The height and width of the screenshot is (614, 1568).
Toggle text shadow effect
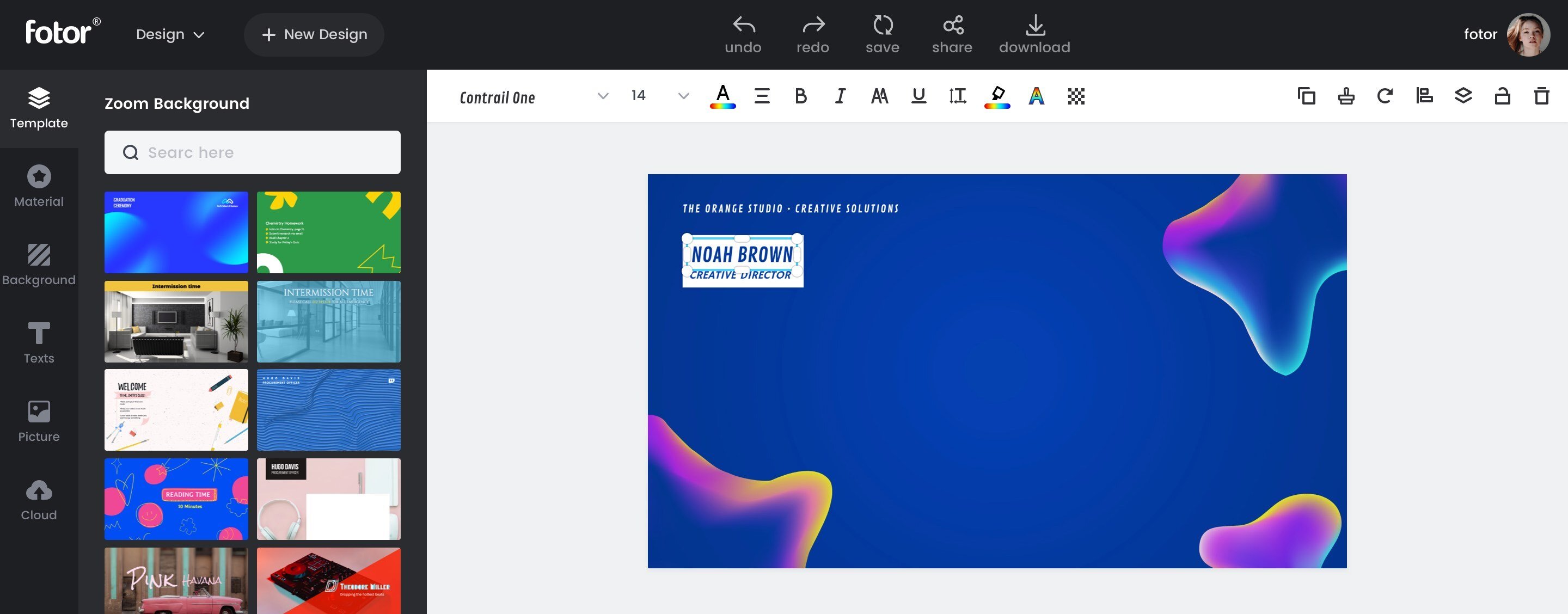pos(1037,95)
